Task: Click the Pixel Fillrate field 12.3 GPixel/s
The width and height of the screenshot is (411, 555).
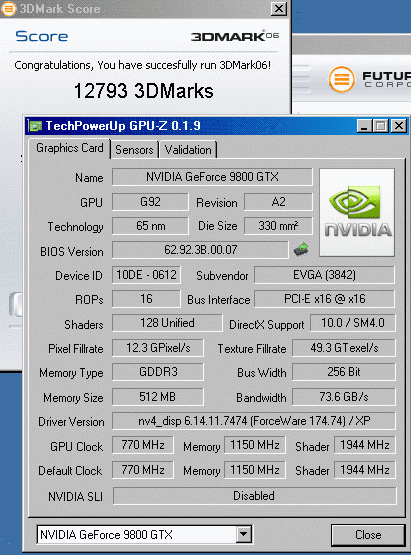Action: coord(158,348)
